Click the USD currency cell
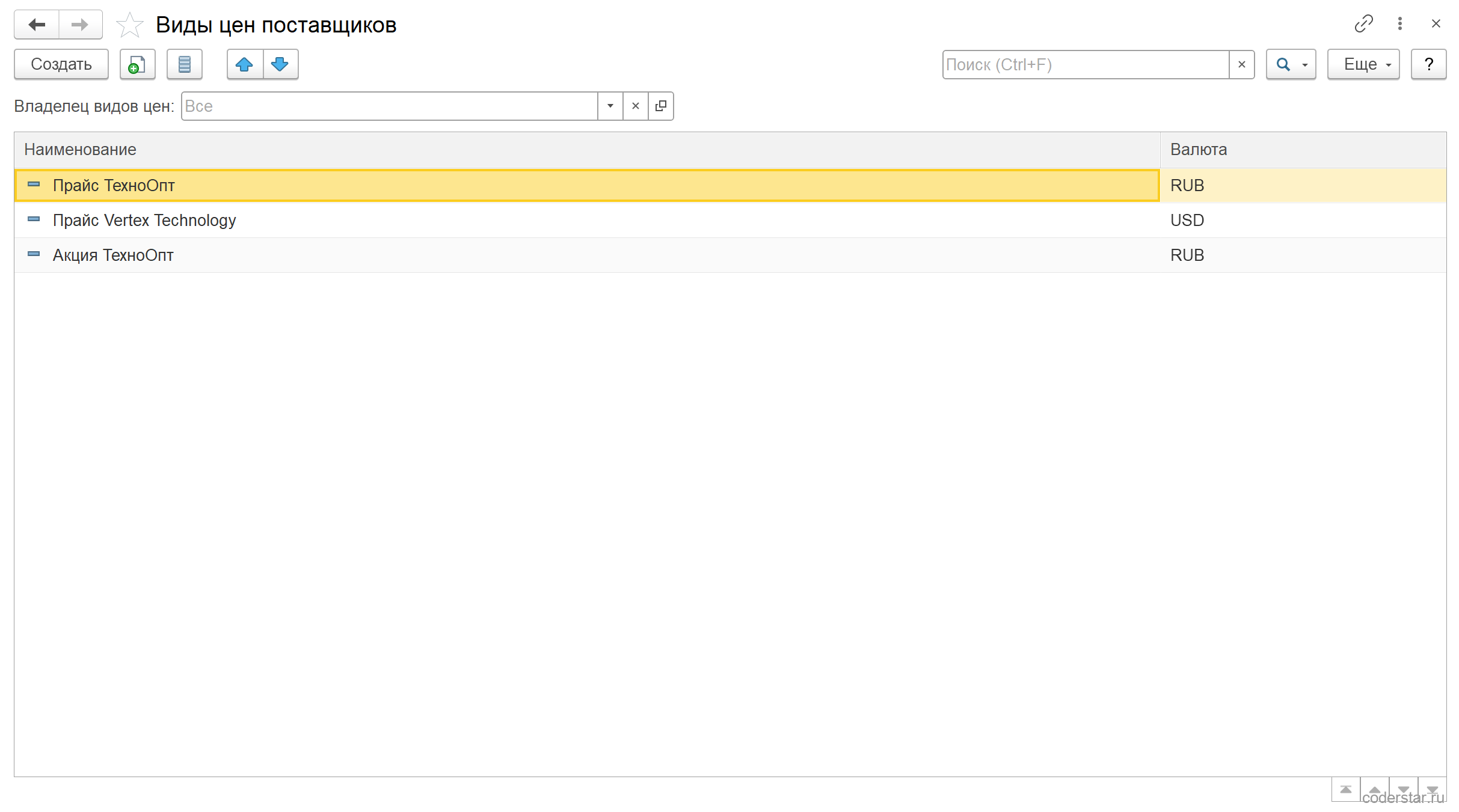This screenshot has width=1459, height=812. (x=1303, y=220)
